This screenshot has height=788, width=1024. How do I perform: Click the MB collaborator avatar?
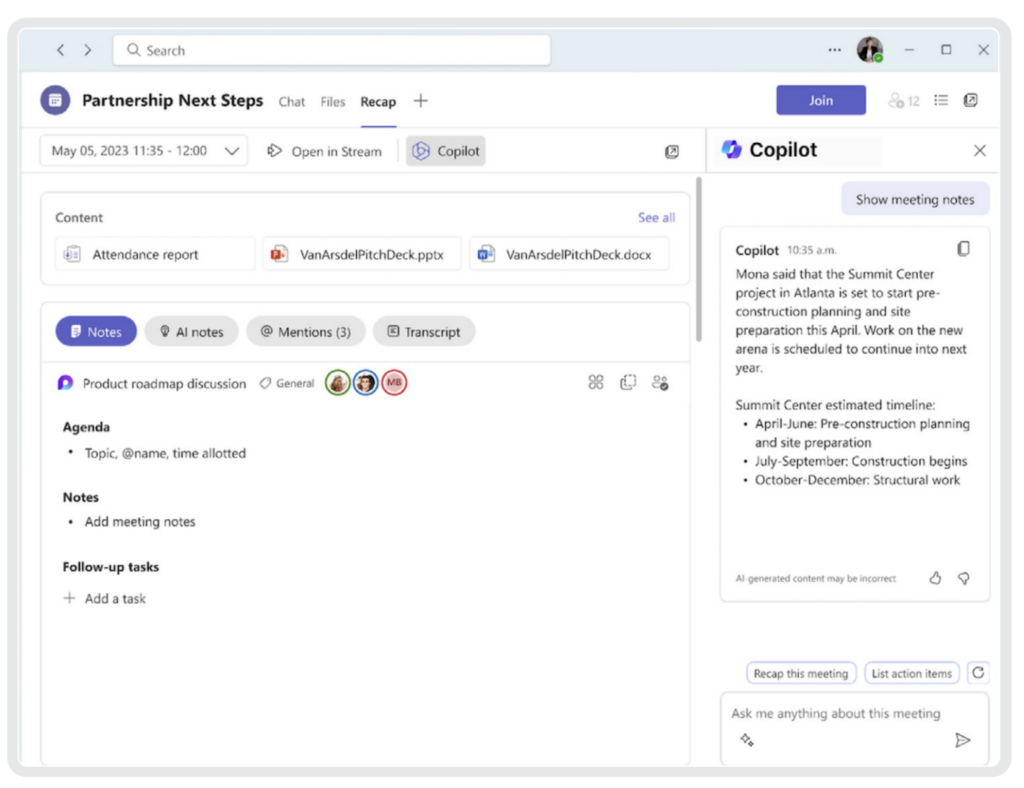tap(394, 383)
